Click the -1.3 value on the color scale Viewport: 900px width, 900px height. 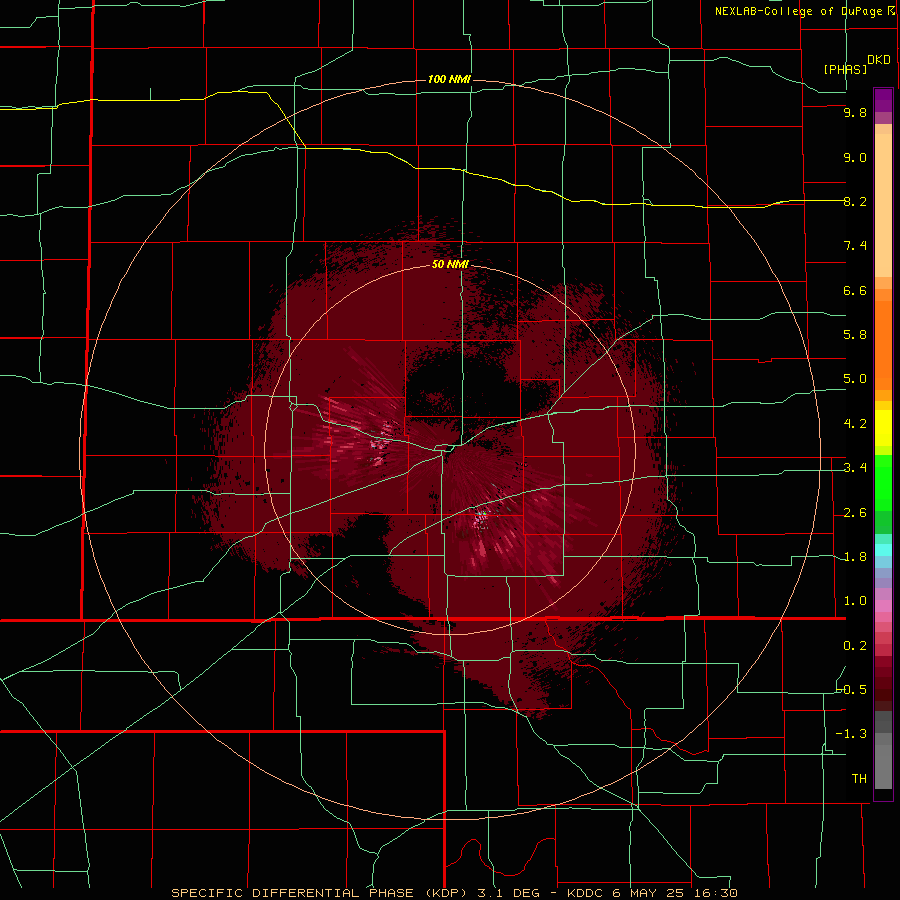tap(851, 735)
